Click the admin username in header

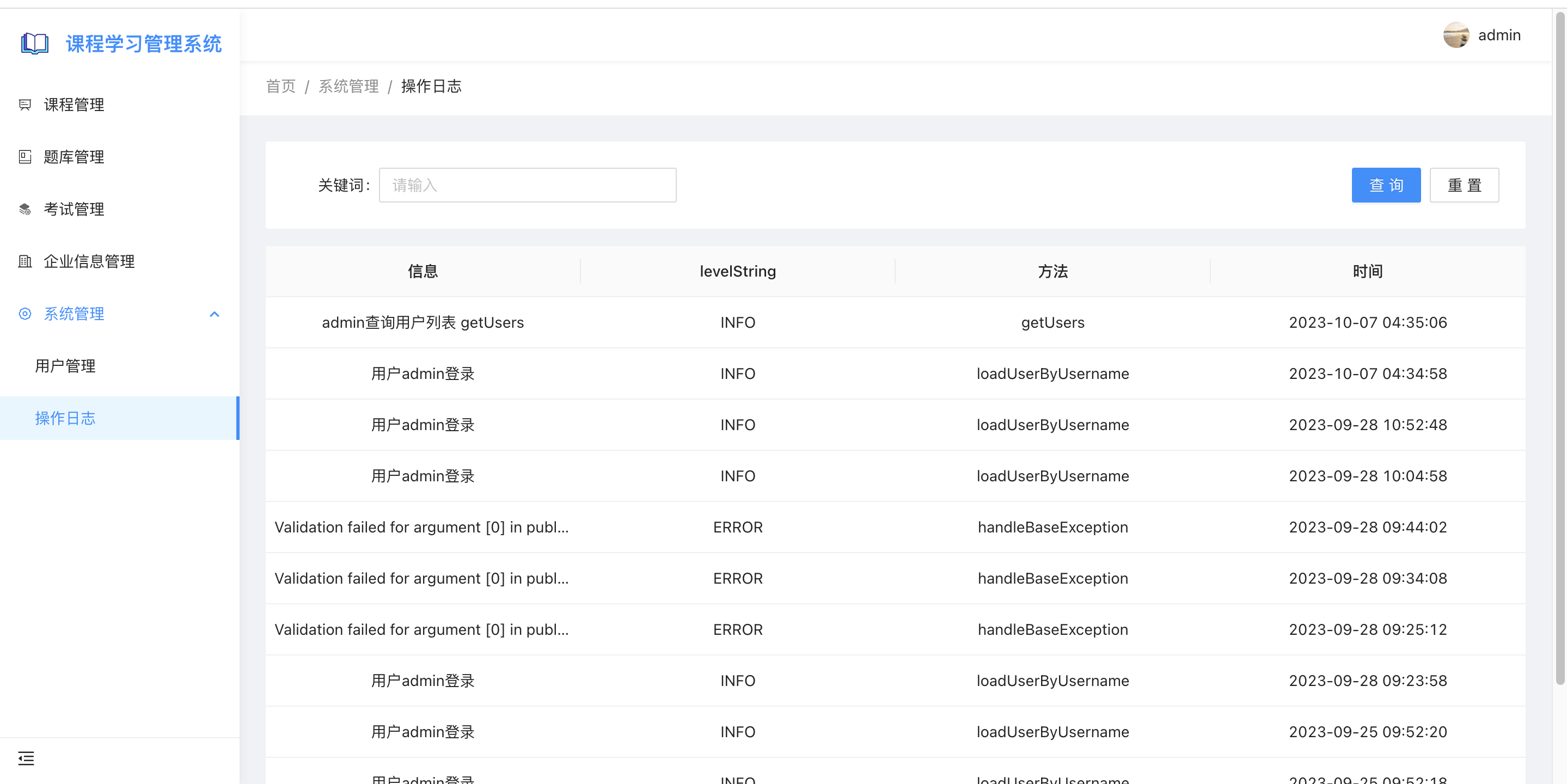1499,35
